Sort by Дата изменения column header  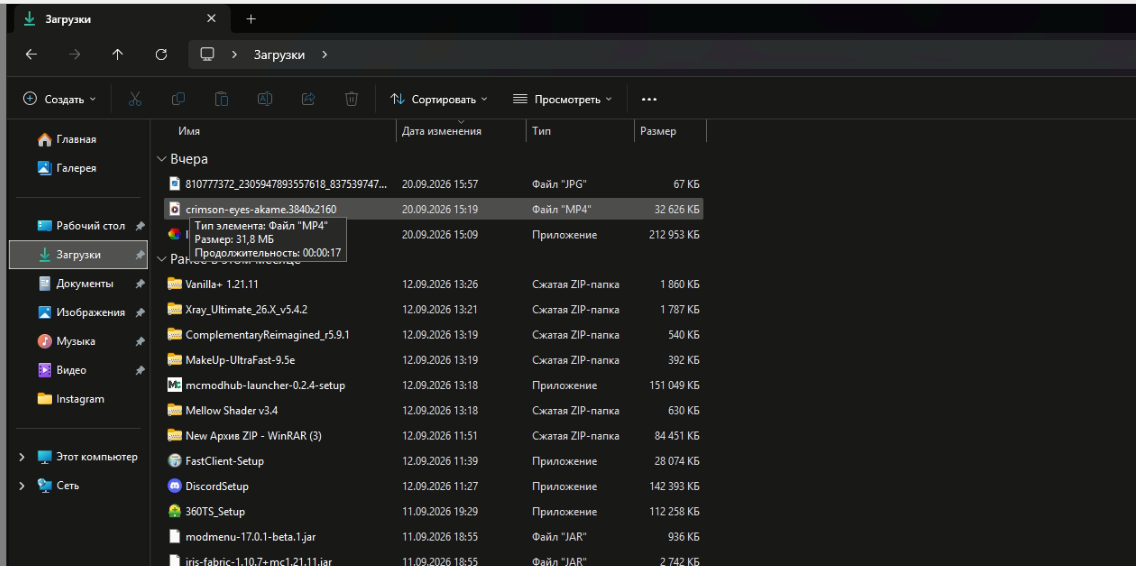point(441,131)
